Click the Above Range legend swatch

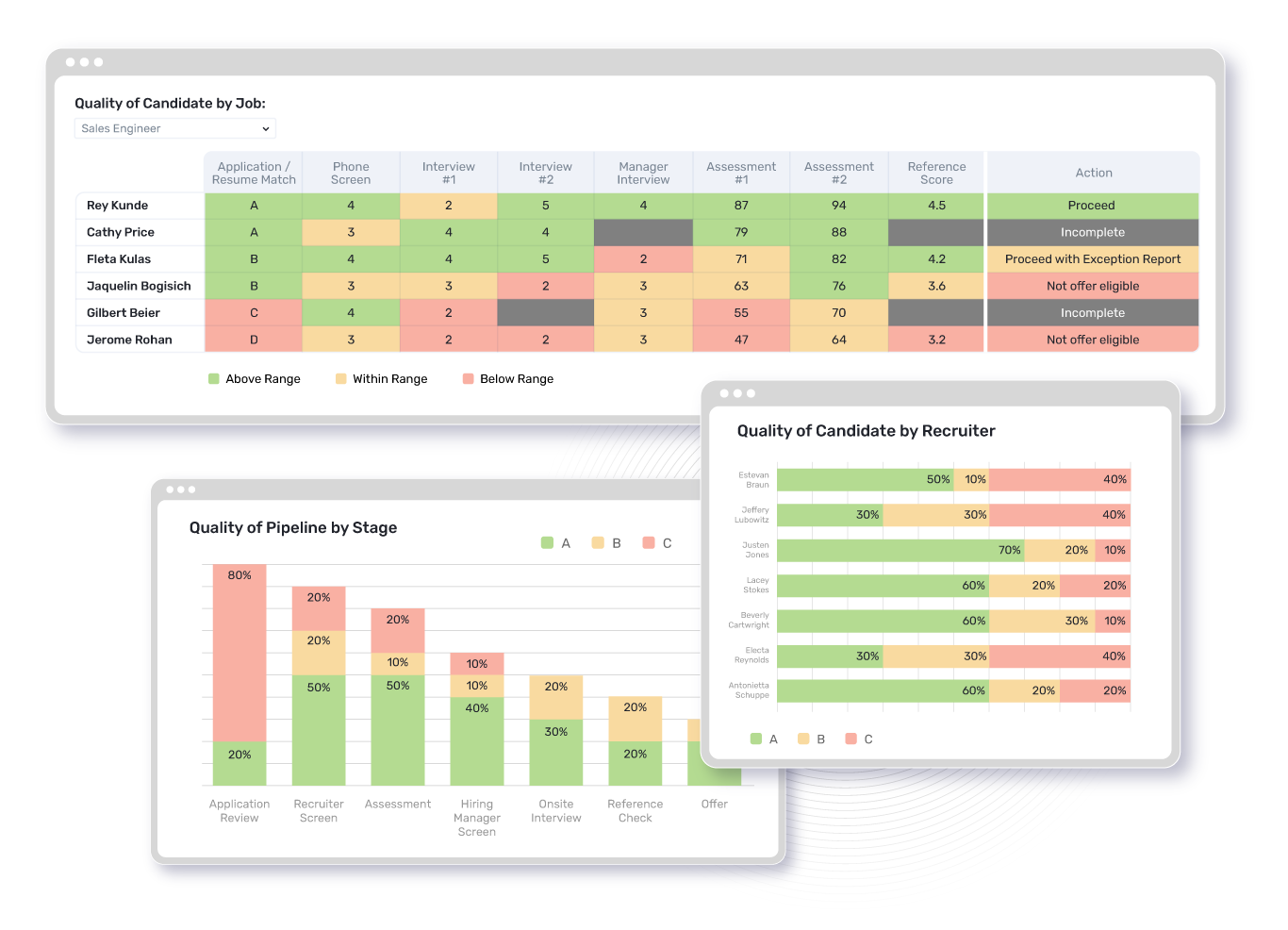coord(212,378)
